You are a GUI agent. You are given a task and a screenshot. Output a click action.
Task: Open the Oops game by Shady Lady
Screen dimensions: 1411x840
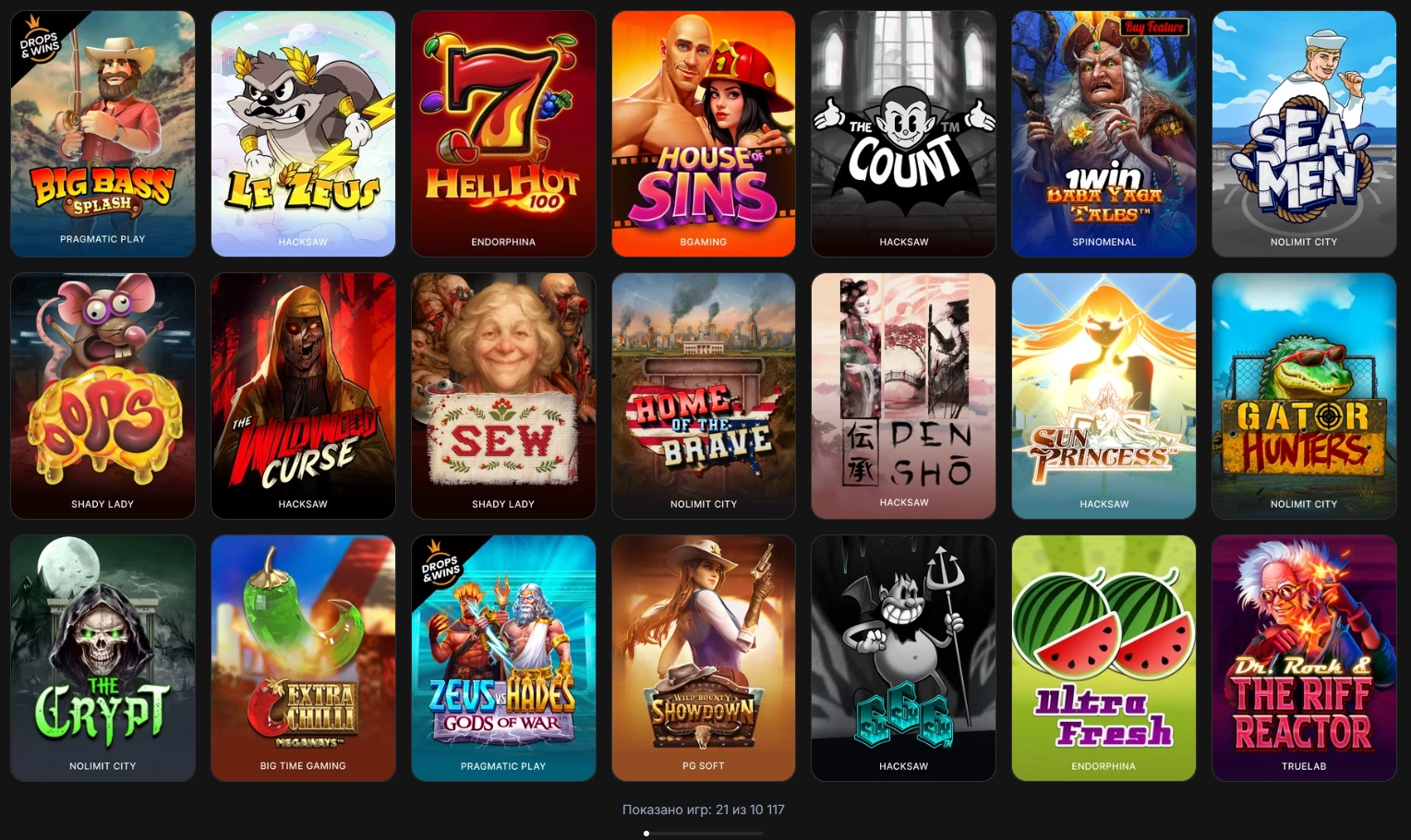(103, 396)
